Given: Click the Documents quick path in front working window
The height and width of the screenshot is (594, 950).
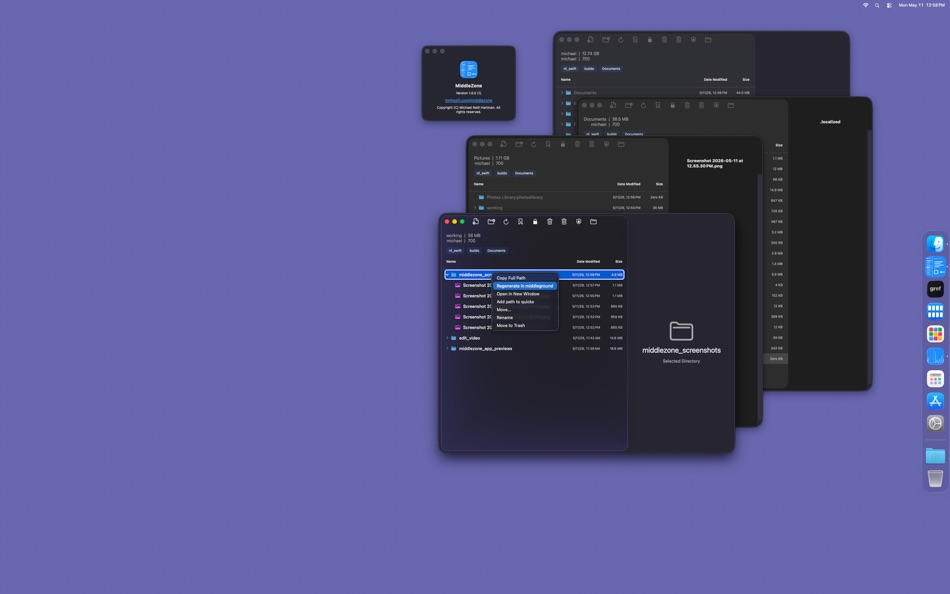Looking at the screenshot, I should [x=496, y=250].
